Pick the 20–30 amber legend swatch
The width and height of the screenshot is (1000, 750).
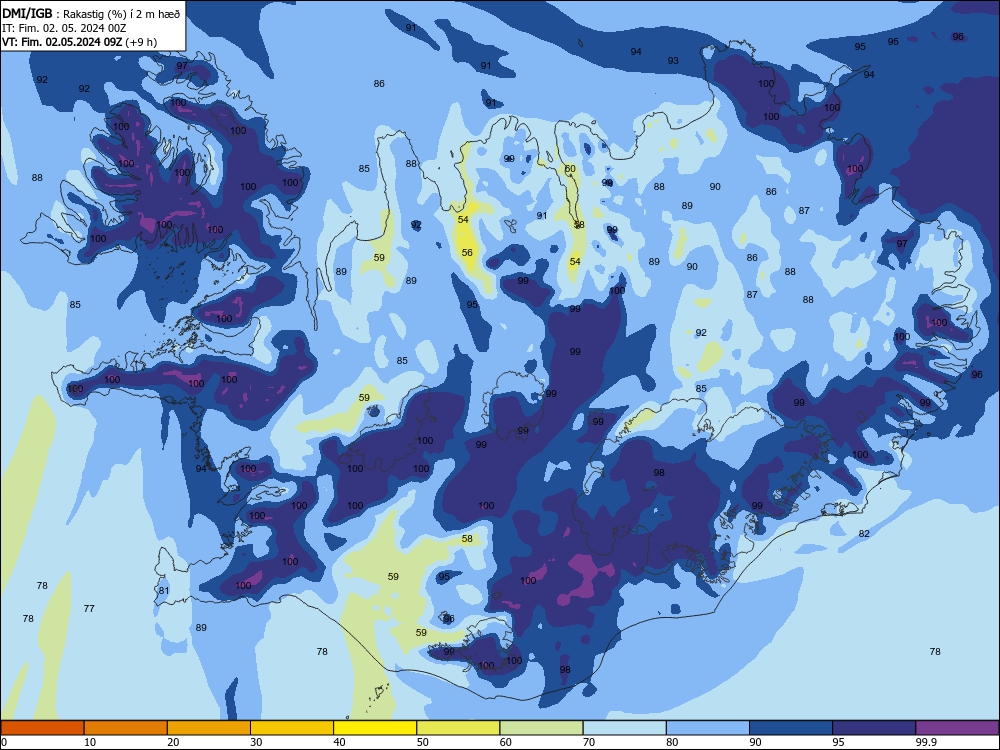209,728
